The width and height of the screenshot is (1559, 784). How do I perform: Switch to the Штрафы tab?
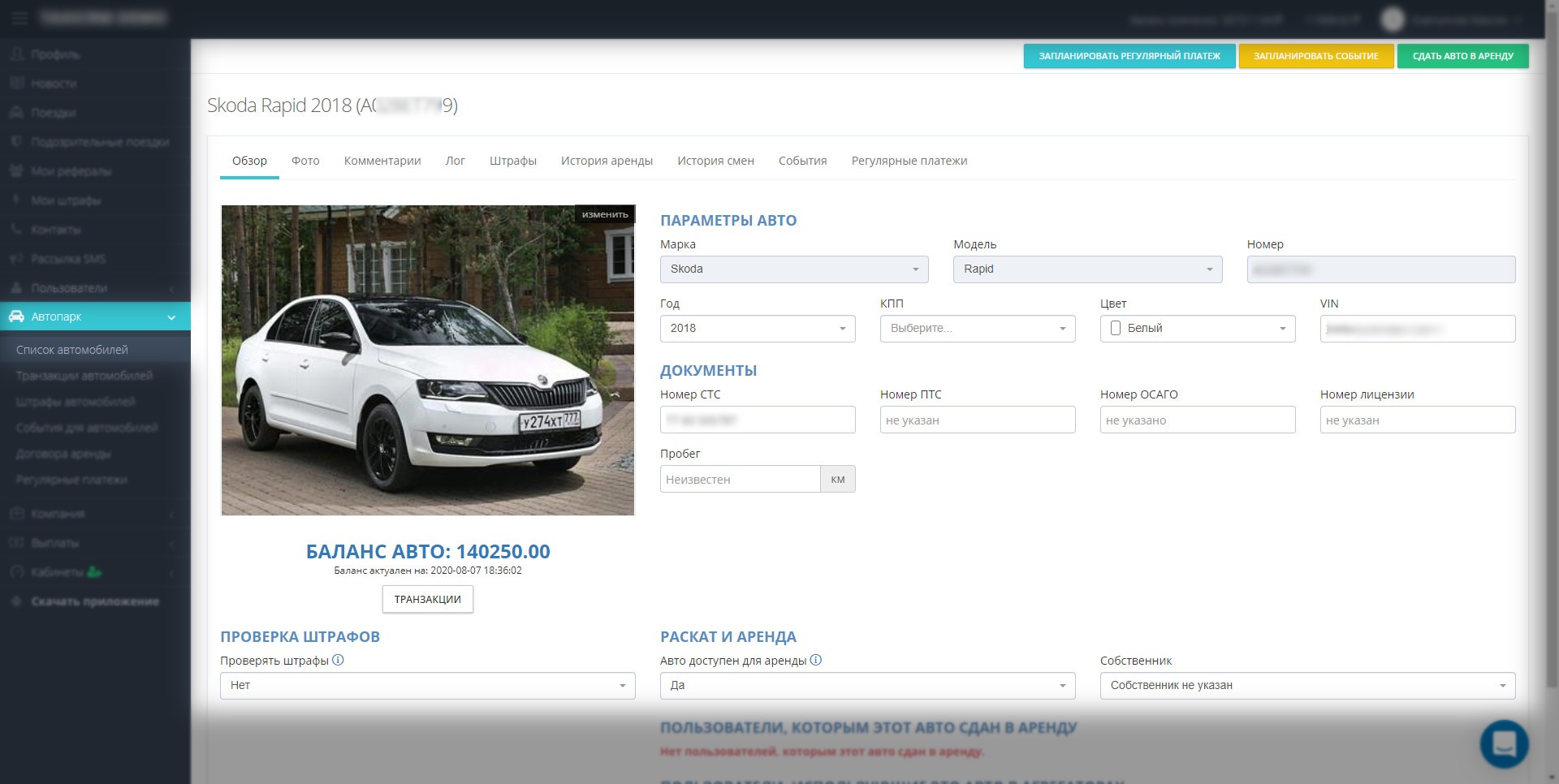tap(513, 161)
